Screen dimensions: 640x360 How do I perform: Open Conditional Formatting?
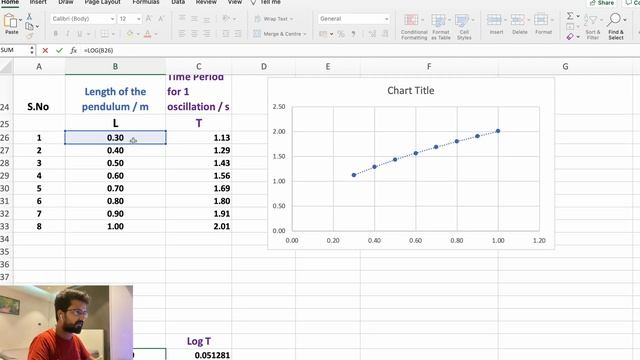(414, 27)
